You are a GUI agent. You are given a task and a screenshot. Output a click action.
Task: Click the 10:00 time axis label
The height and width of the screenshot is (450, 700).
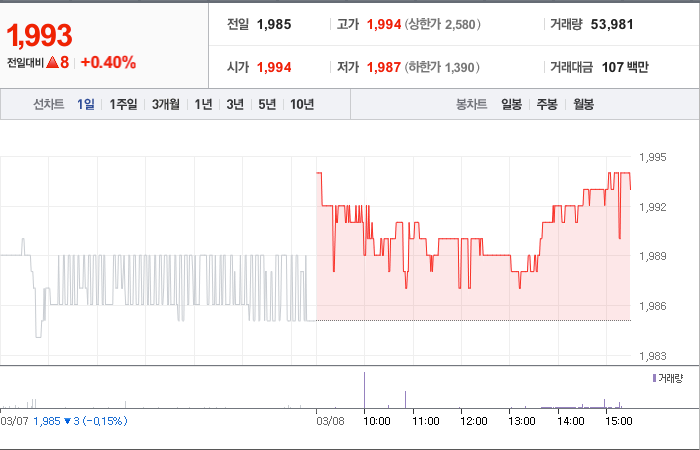pyautogui.click(x=377, y=421)
